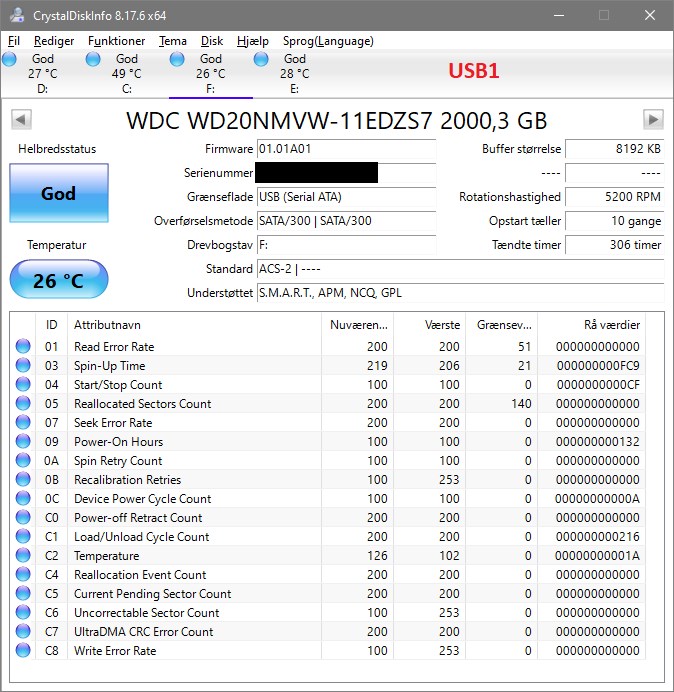Click the Firmware field 01.01A01
Image resolution: width=674 pixels, height=692 pixels.
(346, 149)
